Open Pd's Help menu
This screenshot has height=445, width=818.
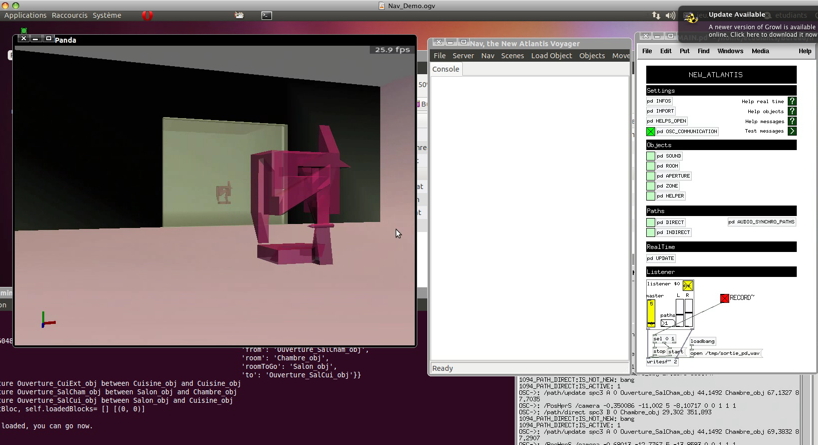click(804, 51)
